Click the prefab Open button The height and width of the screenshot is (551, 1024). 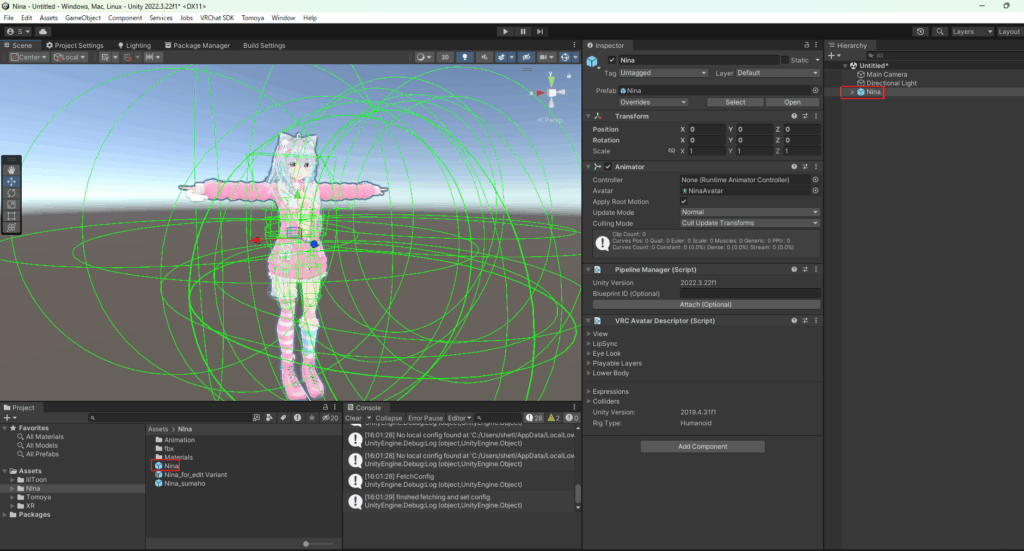click(x=792, y=102)
